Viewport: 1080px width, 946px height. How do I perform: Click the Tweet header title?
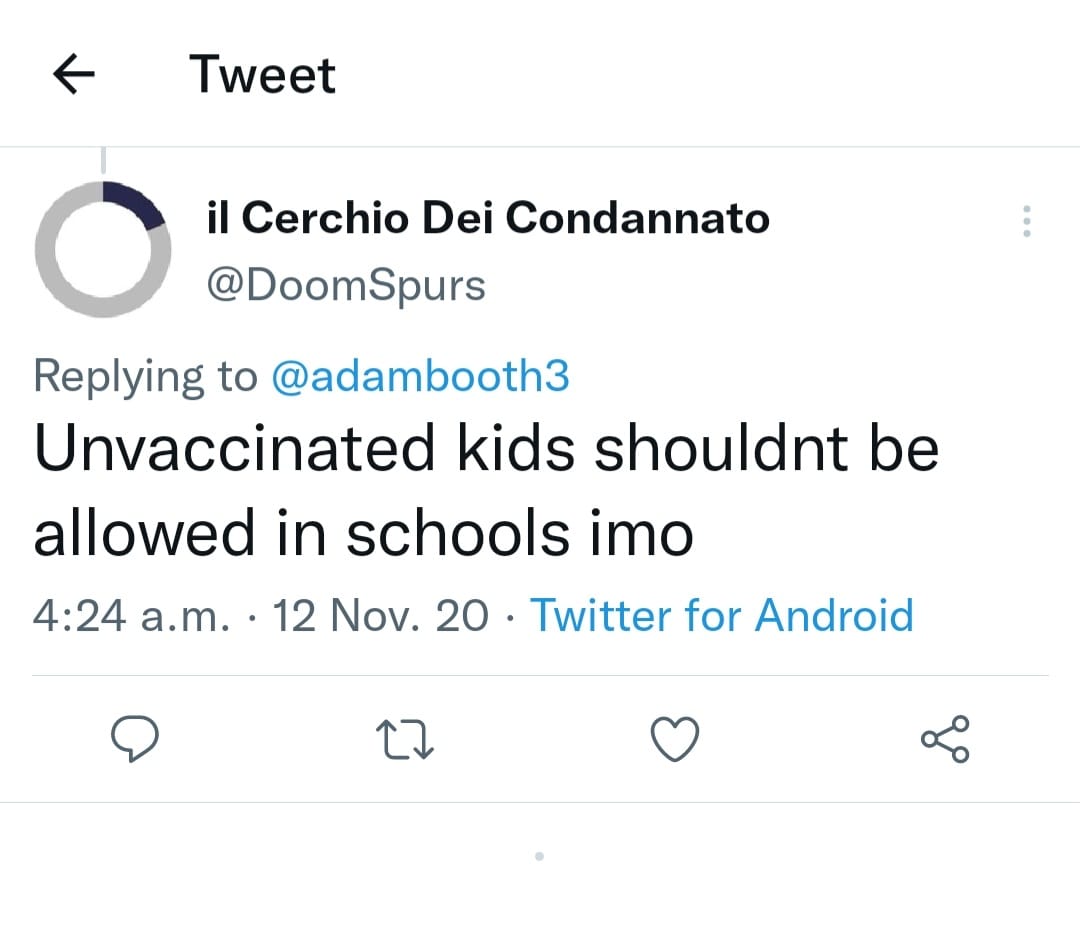click(262, 75)
